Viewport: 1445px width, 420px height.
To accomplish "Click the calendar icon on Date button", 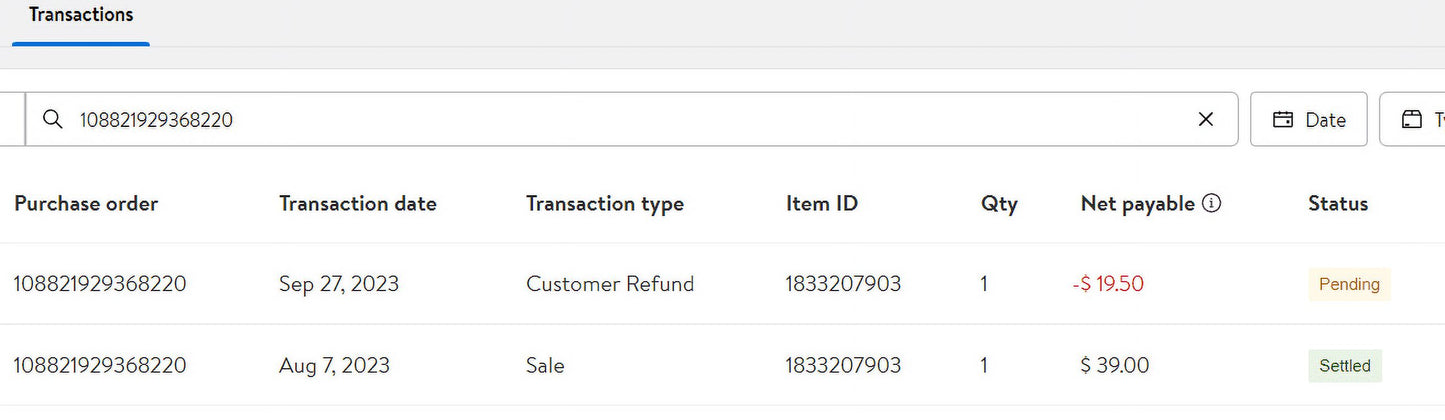I will click(1283, 120).
